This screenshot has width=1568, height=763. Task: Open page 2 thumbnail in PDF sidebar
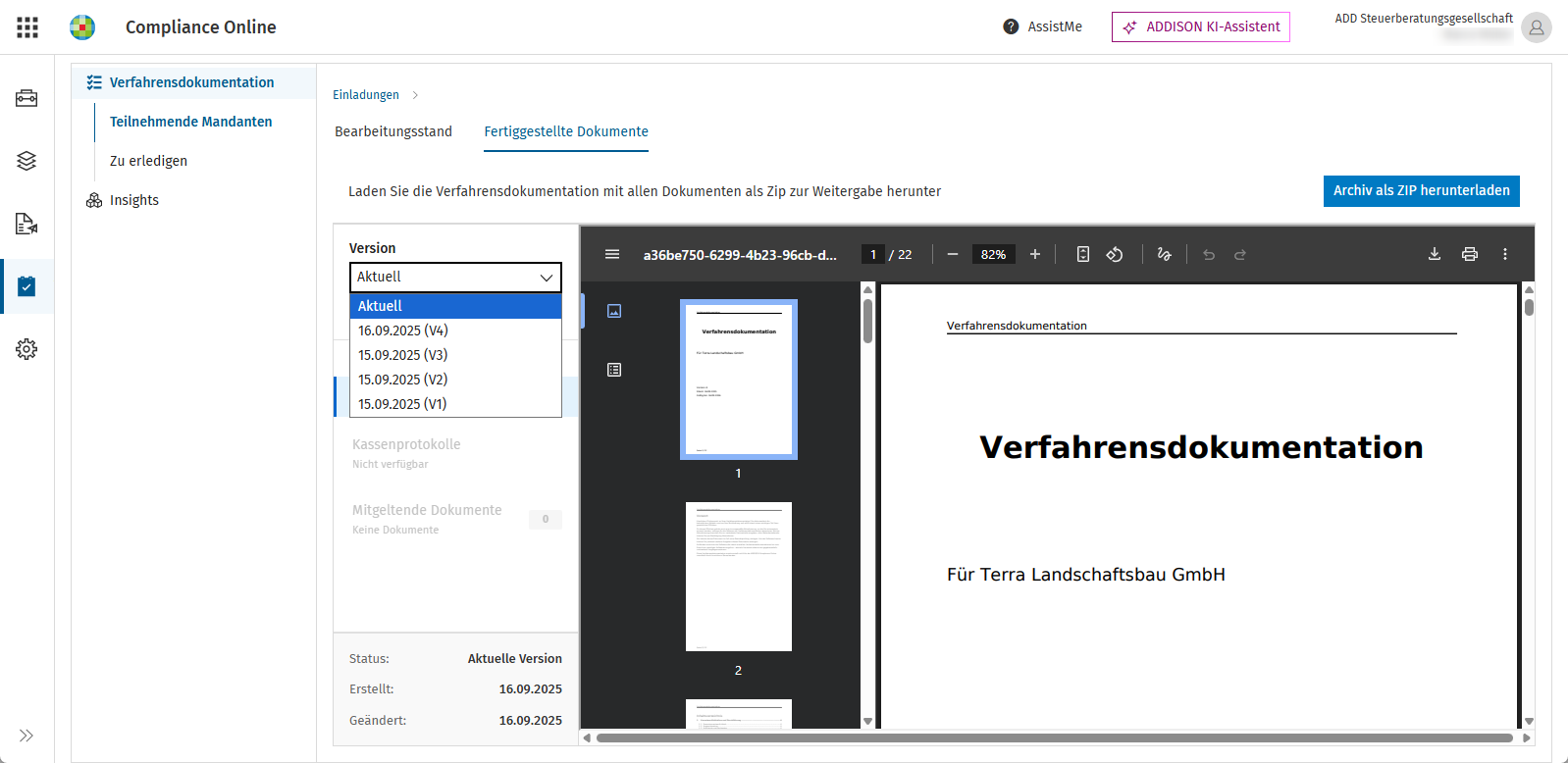coord(739,577)
